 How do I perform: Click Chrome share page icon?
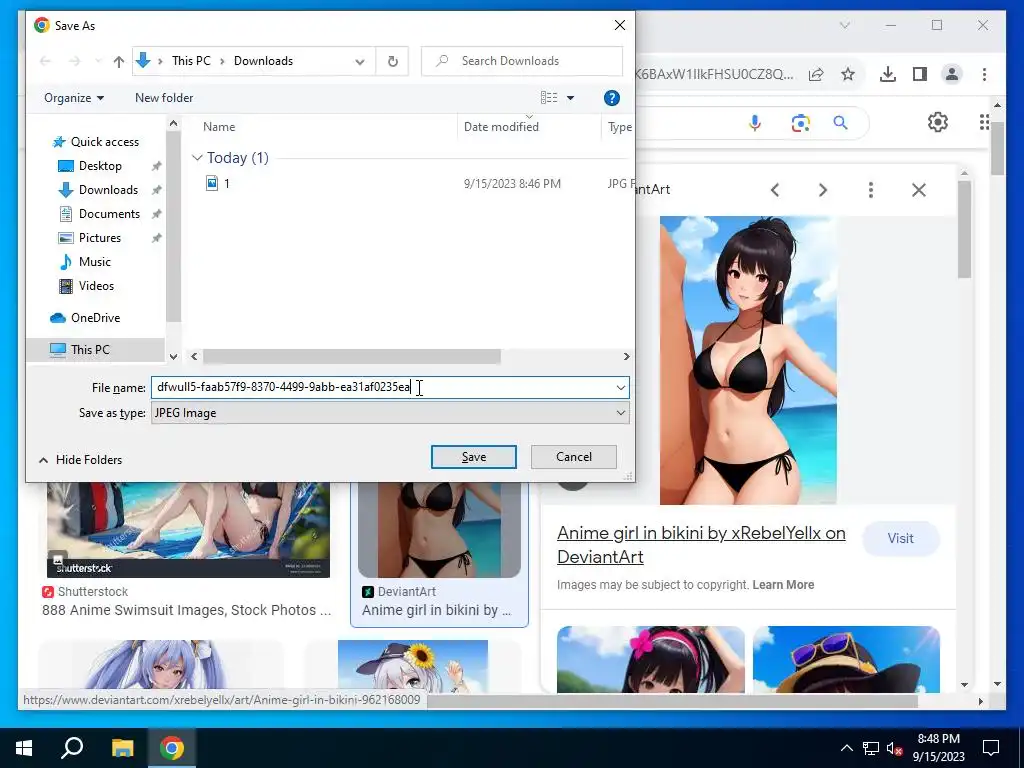(x=816, y=74)
